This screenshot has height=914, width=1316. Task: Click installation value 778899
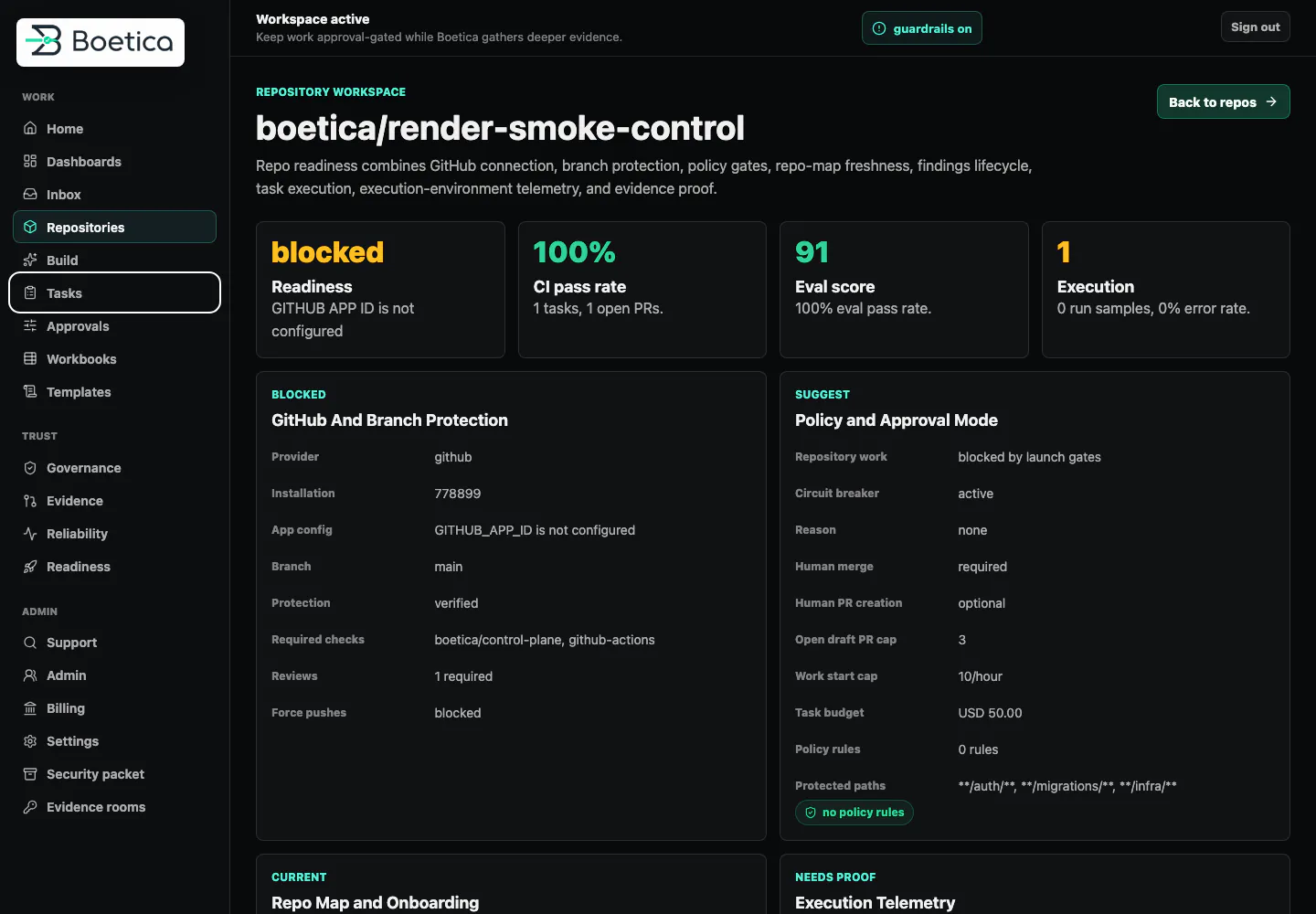(x=457, y=494)
